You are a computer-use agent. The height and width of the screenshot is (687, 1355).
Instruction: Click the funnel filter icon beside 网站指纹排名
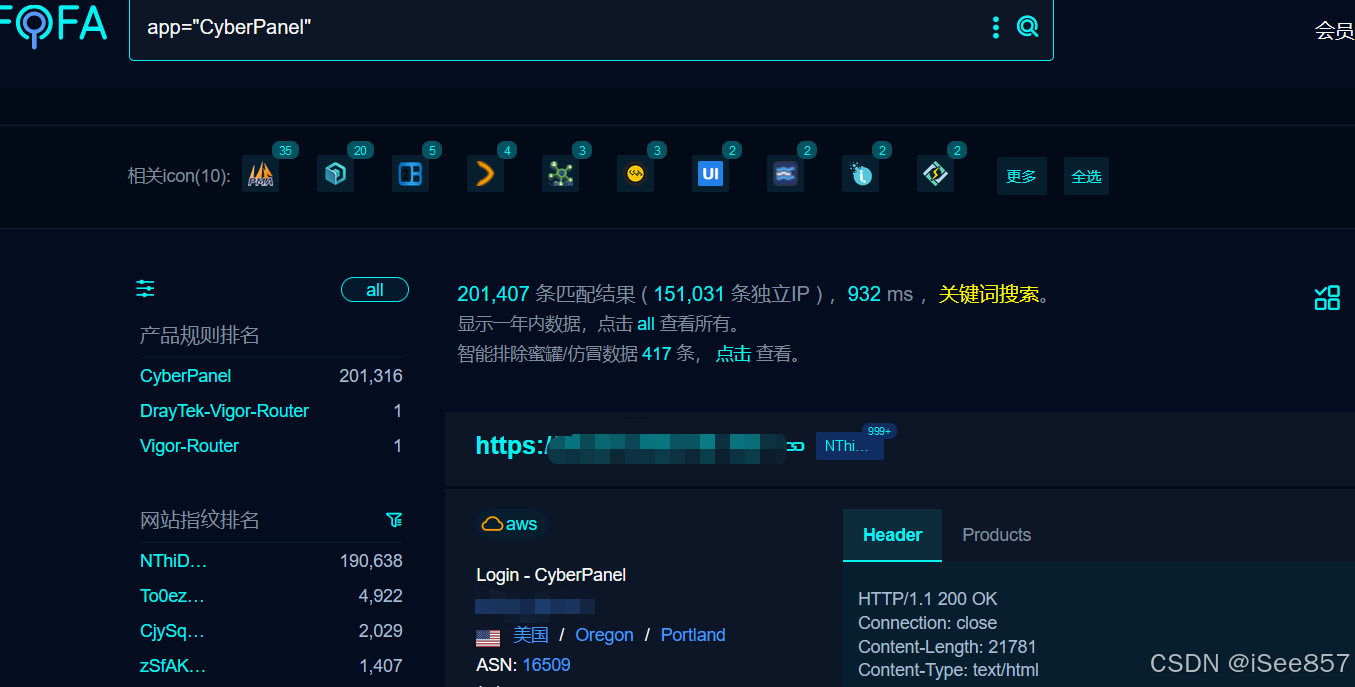tap(394, 520)
